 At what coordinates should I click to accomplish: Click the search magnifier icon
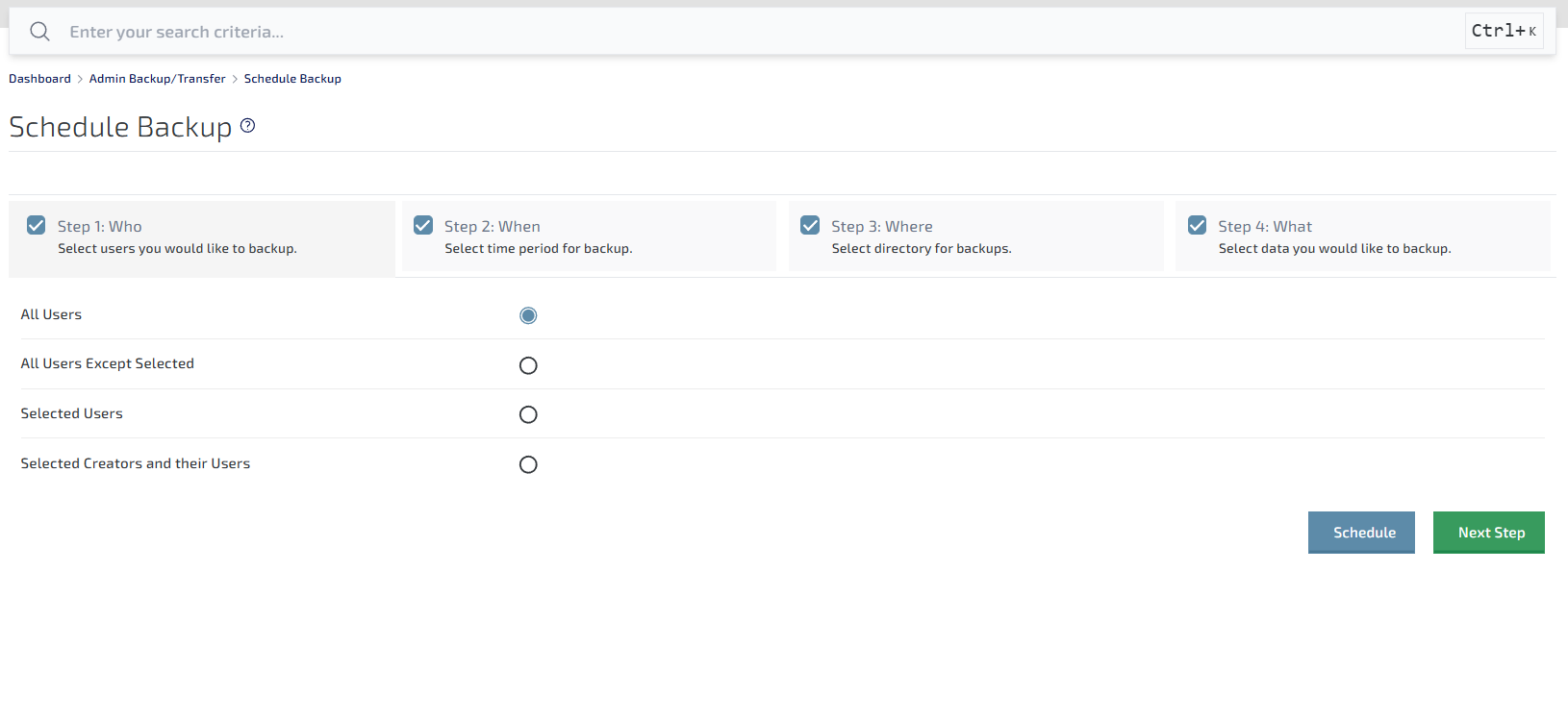pyautogui.click(x=39, y=32)
